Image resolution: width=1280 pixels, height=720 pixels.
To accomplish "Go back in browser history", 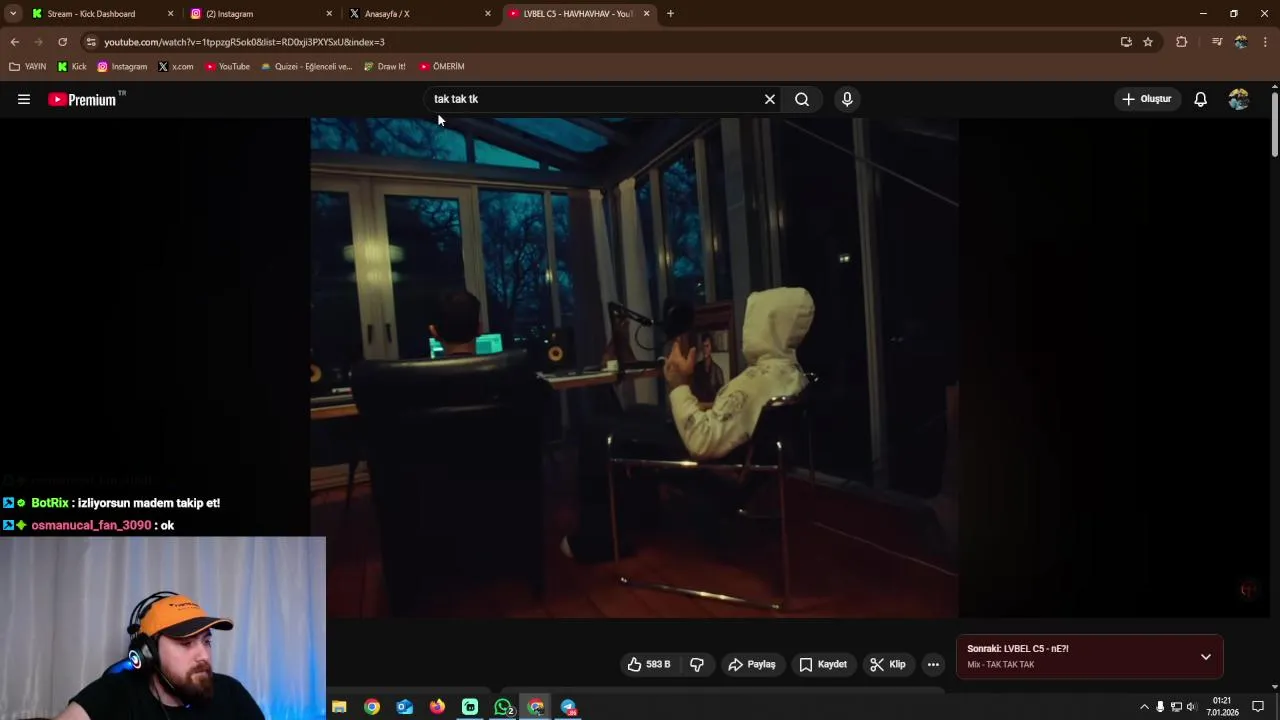I will pos(14,42).
